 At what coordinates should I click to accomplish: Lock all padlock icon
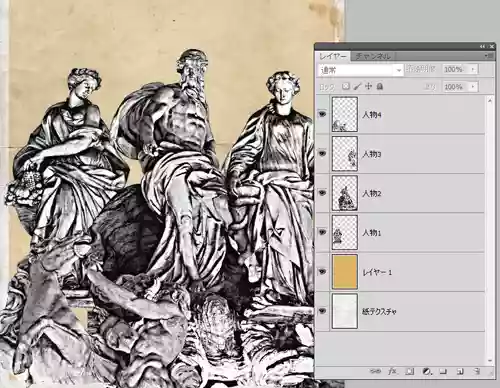point(380,87)
